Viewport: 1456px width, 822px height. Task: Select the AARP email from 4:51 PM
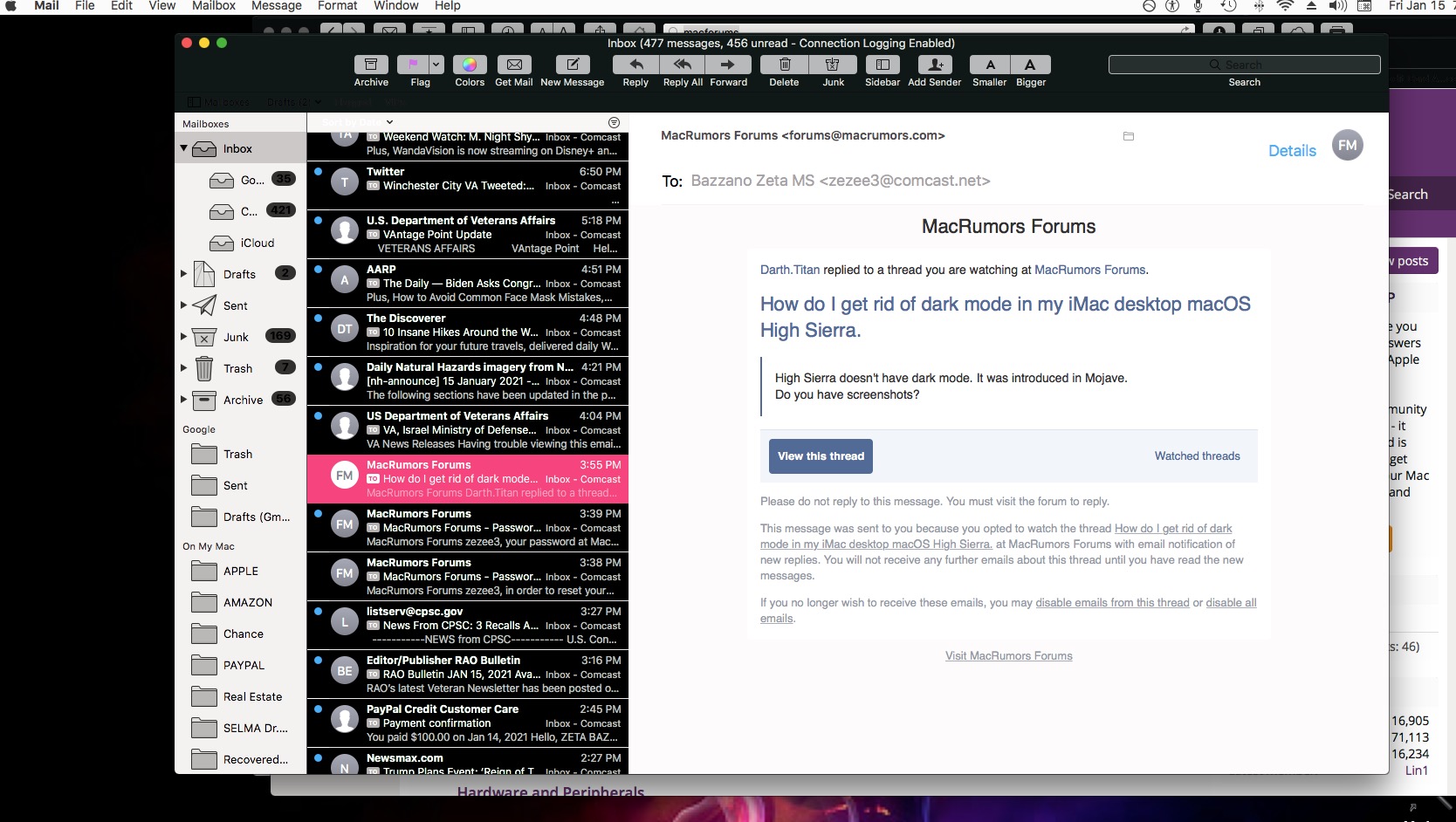(x=468, y=284)
